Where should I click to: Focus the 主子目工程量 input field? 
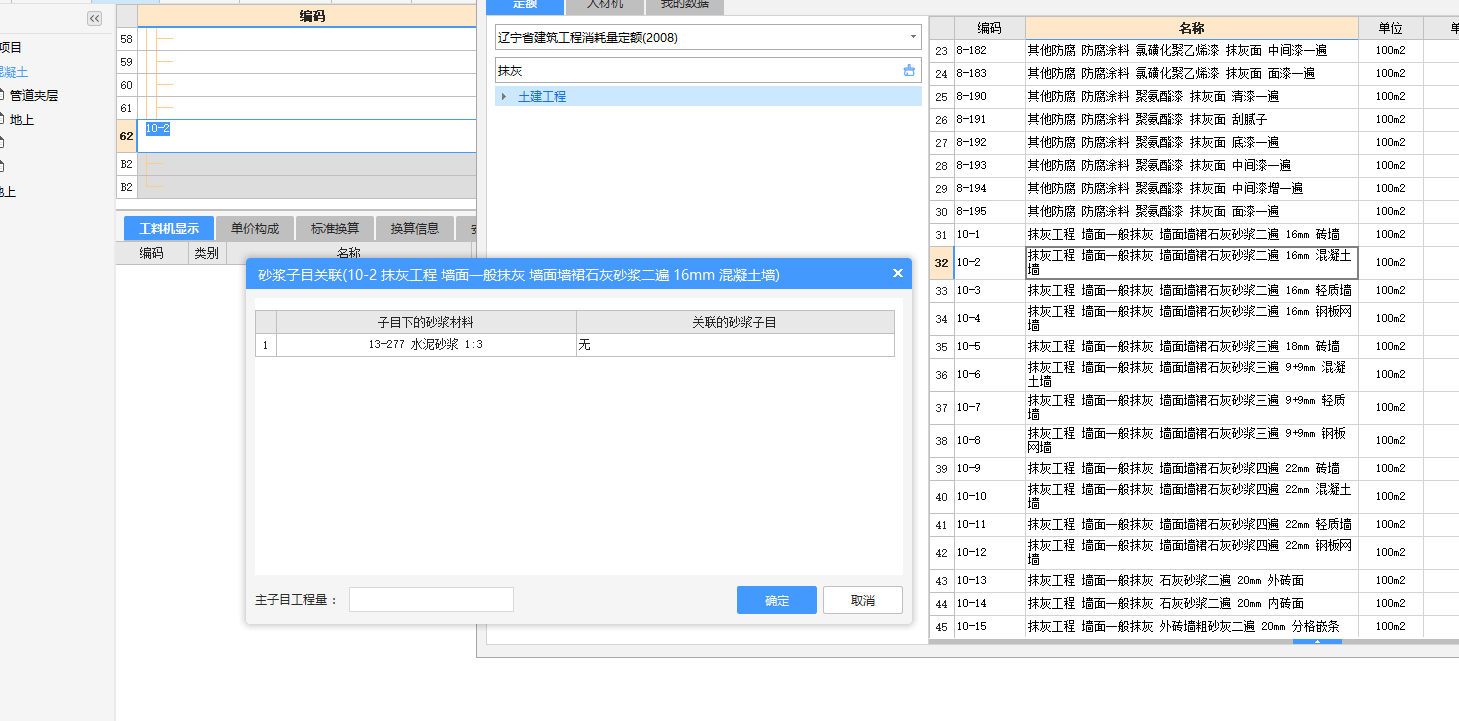pyautogui.click(x=431, y=600)
